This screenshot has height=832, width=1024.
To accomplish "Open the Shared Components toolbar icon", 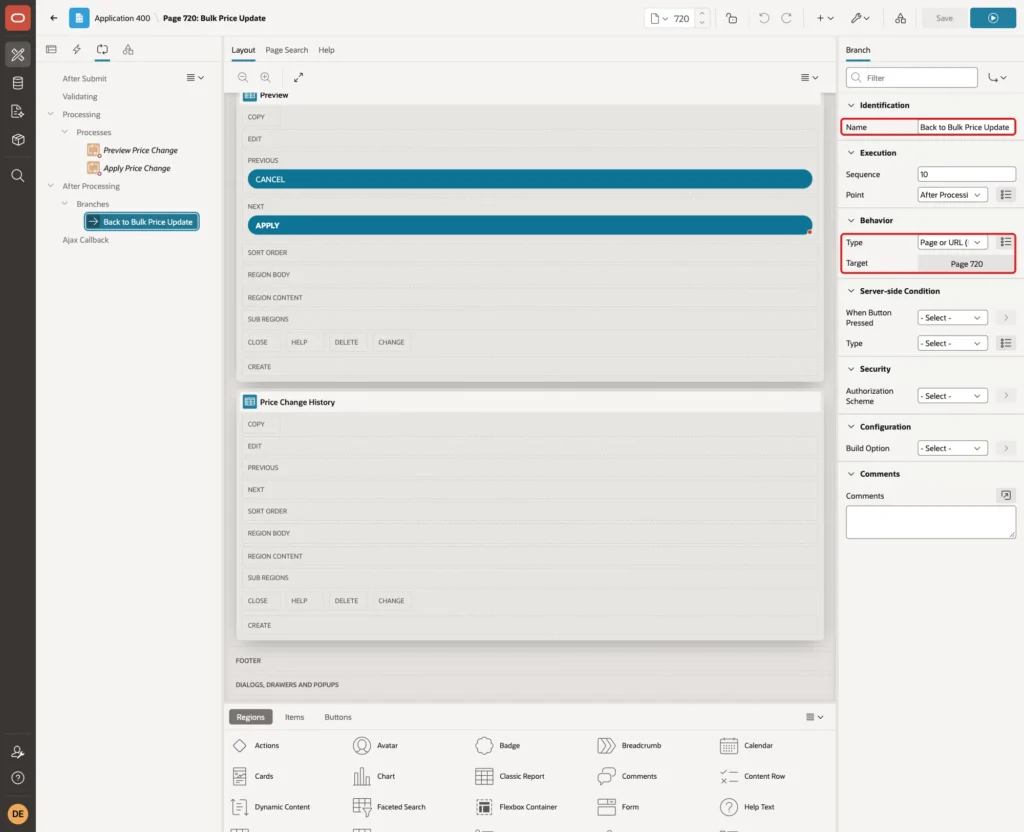I will point(901,18).
